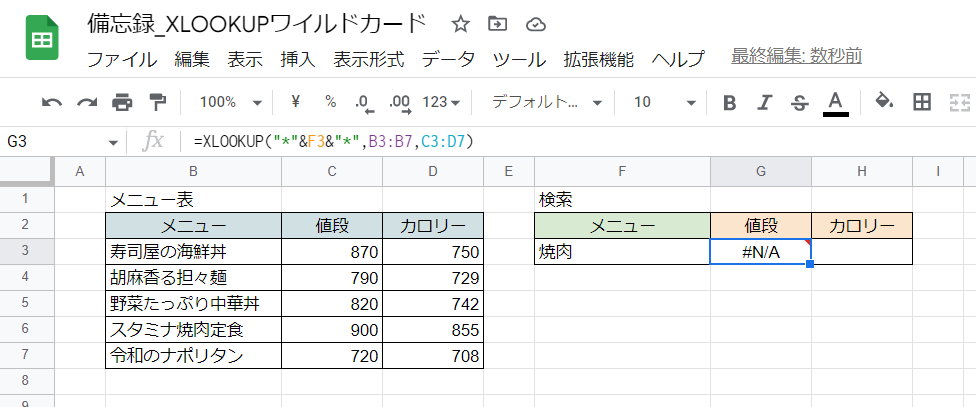Star this spreadsheet document

point(460,24)
